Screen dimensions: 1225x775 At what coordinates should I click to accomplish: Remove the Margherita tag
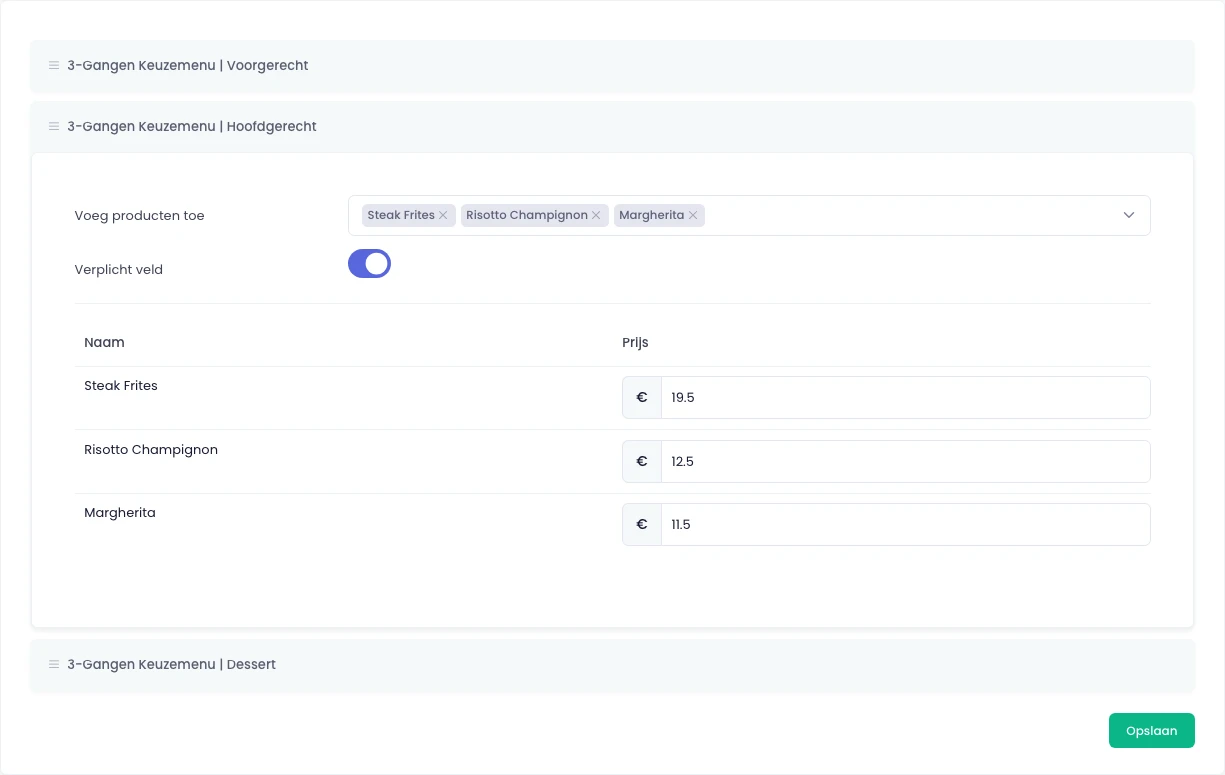pos(693,215)
